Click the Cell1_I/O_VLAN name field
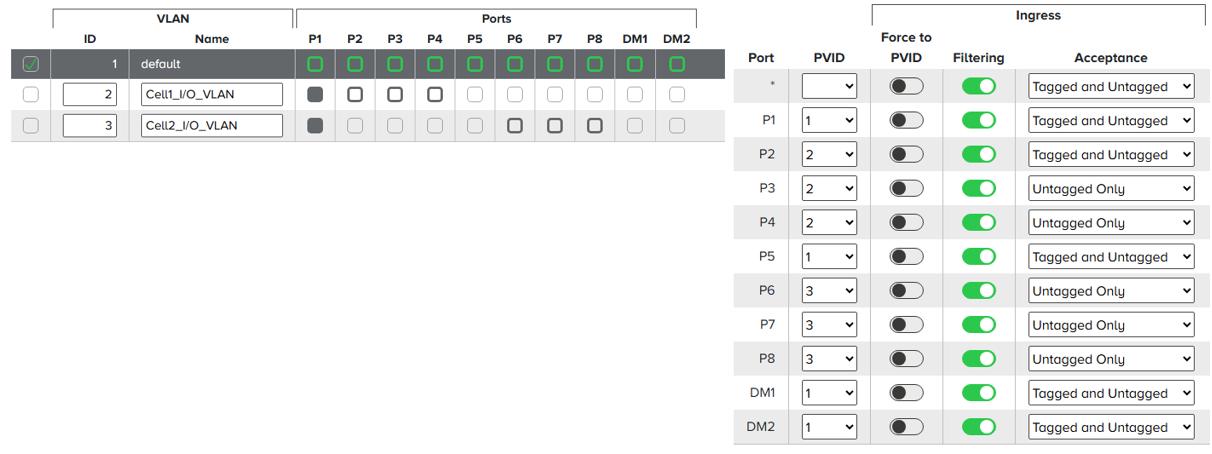The height and width of the screenshot is (454, 1212). pos(212,95)
